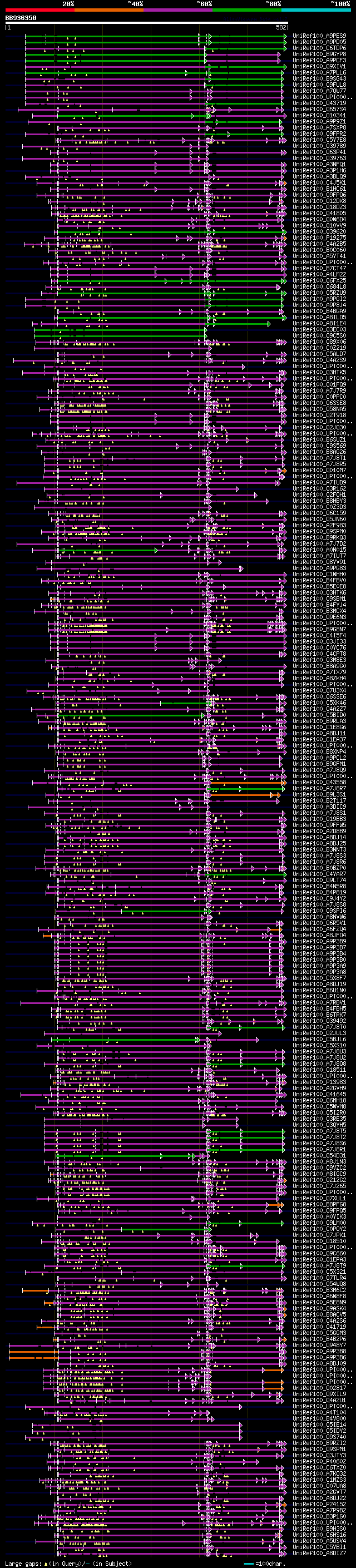Select UniRef100_Q3JTY3 entry
The image size is (356, 1568).
click(319, 1456)
